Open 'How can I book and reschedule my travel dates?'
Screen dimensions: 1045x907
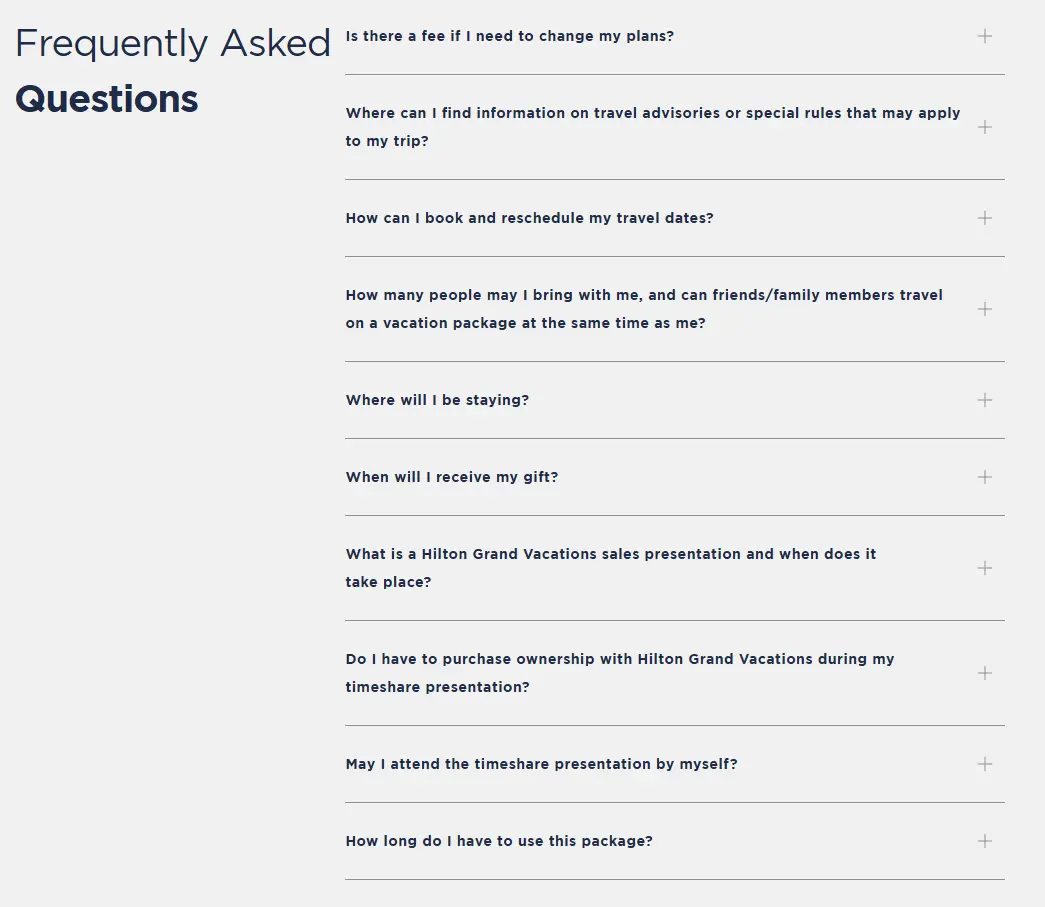tap(529, 218)
